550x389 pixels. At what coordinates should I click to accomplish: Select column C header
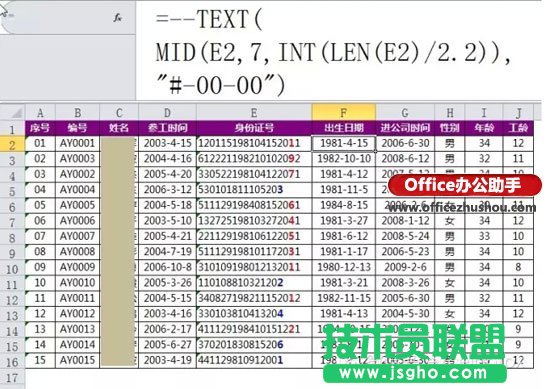(x=119, y=113)
